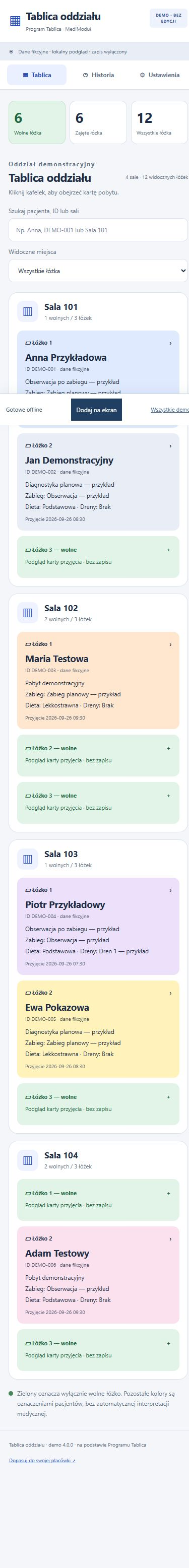The height and width of the screenshot is (1568, 189).
Task: Open the Wszystkie łóżka dropdown
Action: (98, 271)
